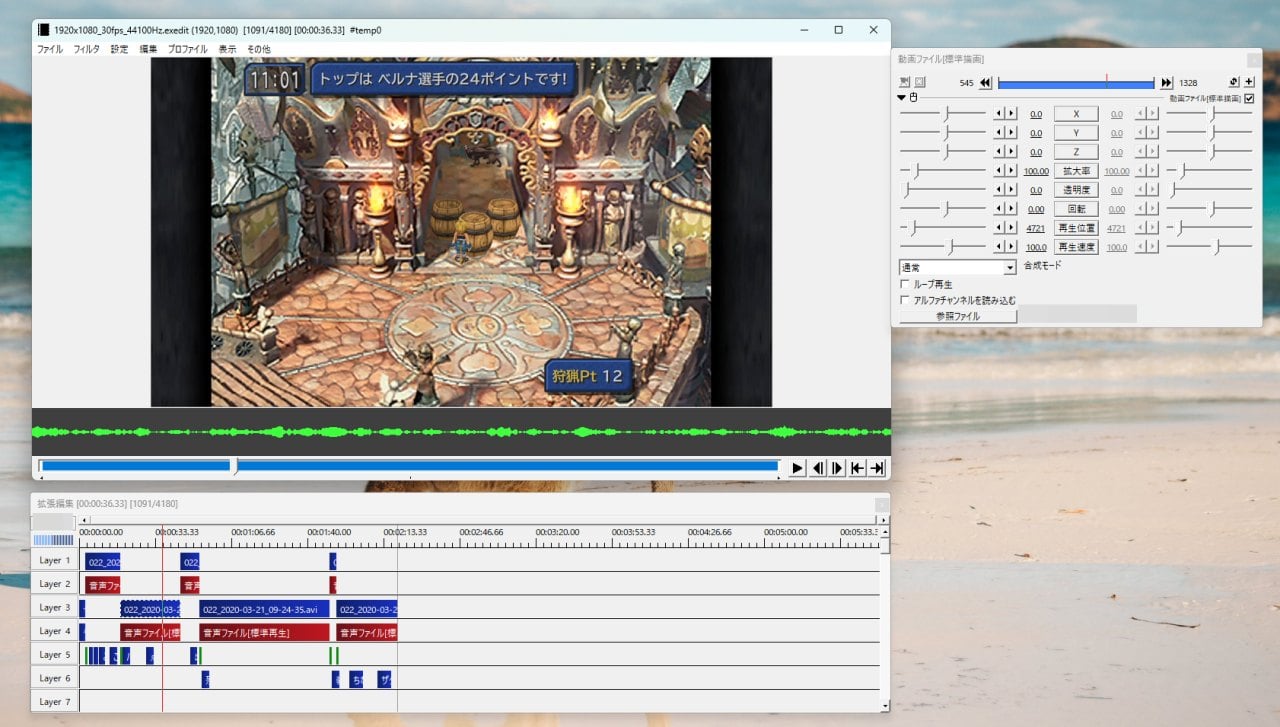Viewport: 1280px width, 727px height.
Task: Toggle Layer 3 visibility button
Action: (55, 607)
